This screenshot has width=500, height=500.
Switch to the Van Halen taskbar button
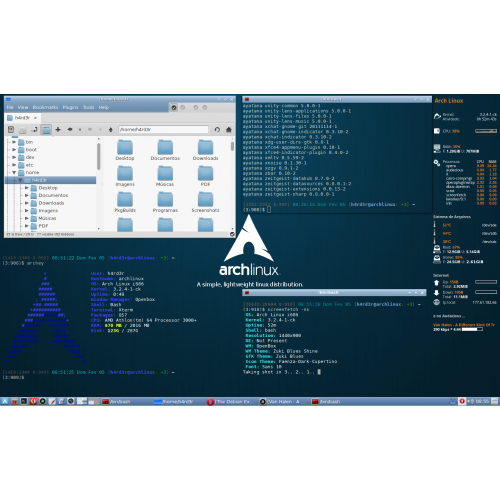[282, 402]
